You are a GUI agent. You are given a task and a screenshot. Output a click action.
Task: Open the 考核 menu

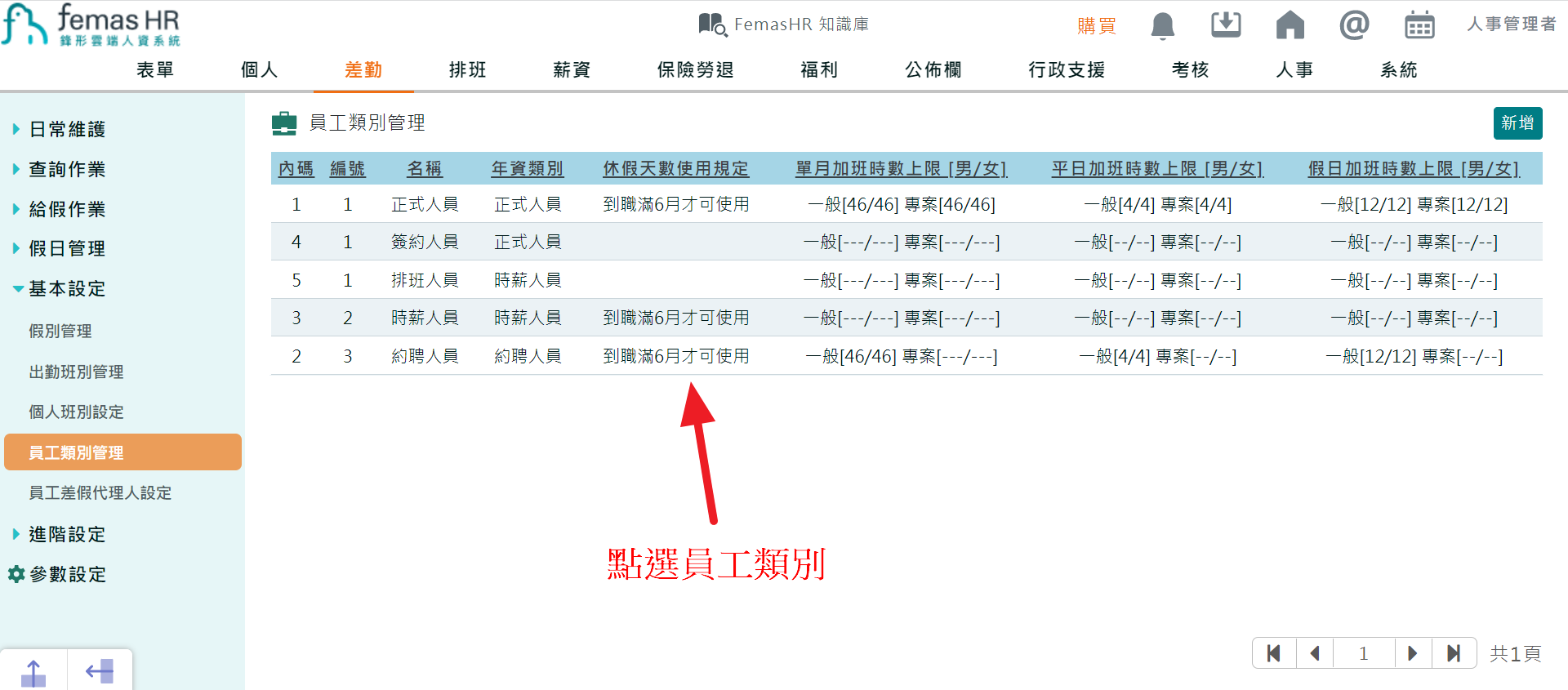[x=1191, y=70]
